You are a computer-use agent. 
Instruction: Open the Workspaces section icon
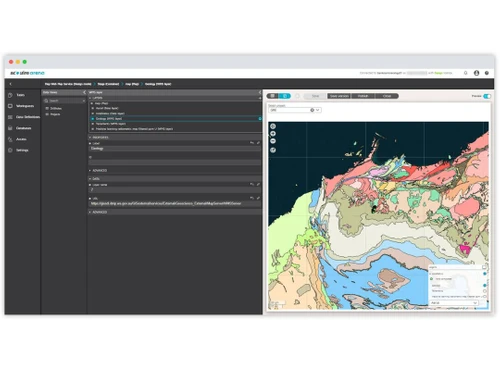[x=10, y=106]
